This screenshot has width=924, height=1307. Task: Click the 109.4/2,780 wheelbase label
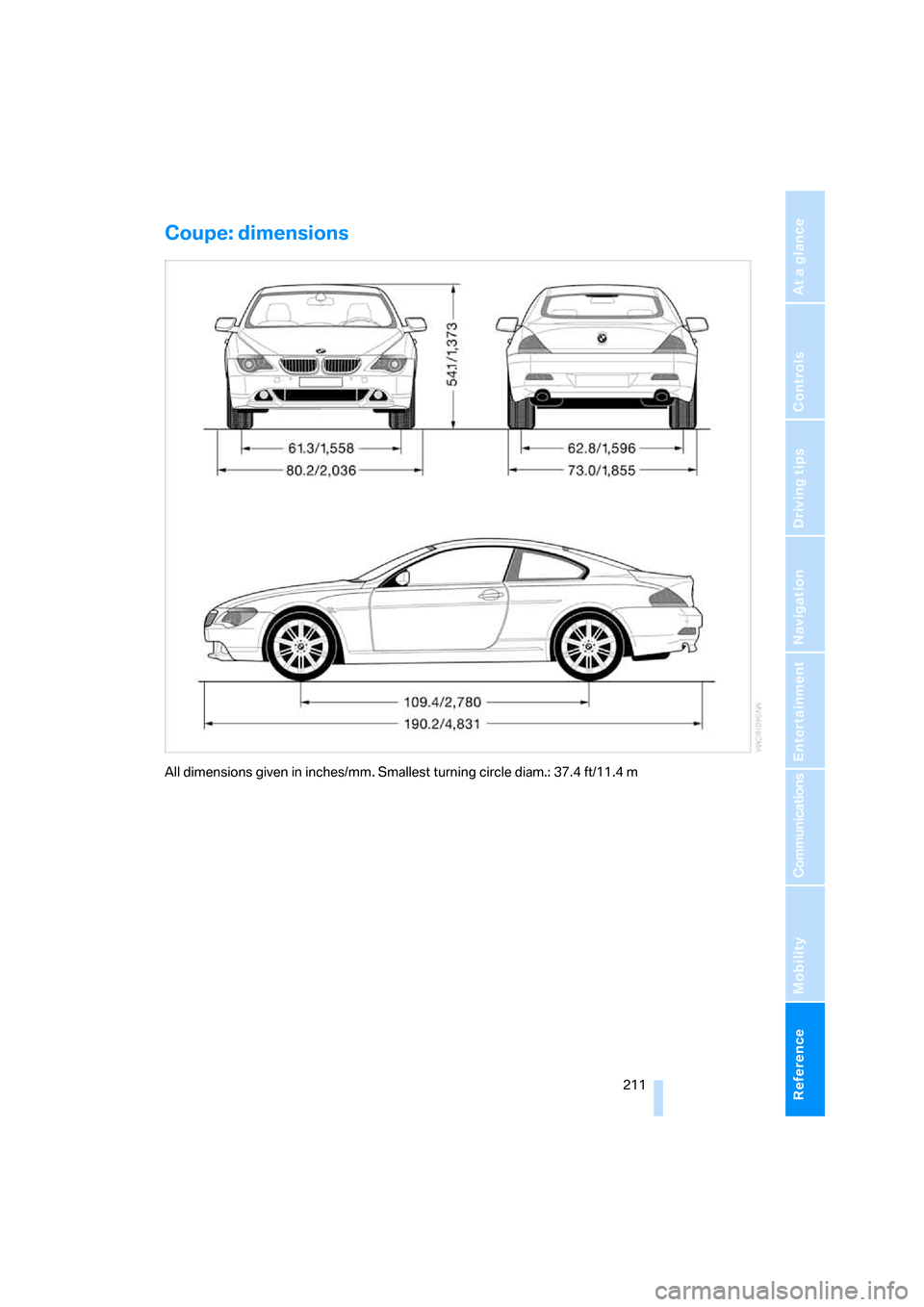tap(442, 702)
